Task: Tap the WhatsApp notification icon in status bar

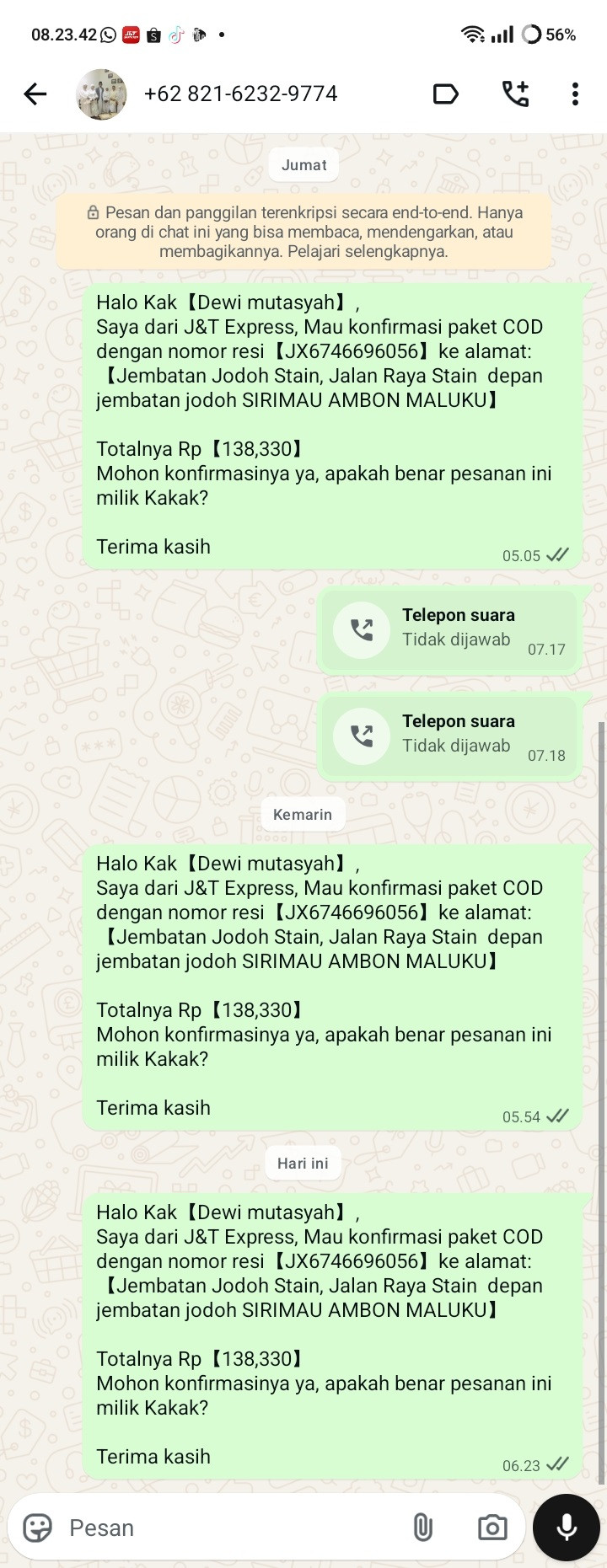Action: pyautogui.click(x=109, y=35)
